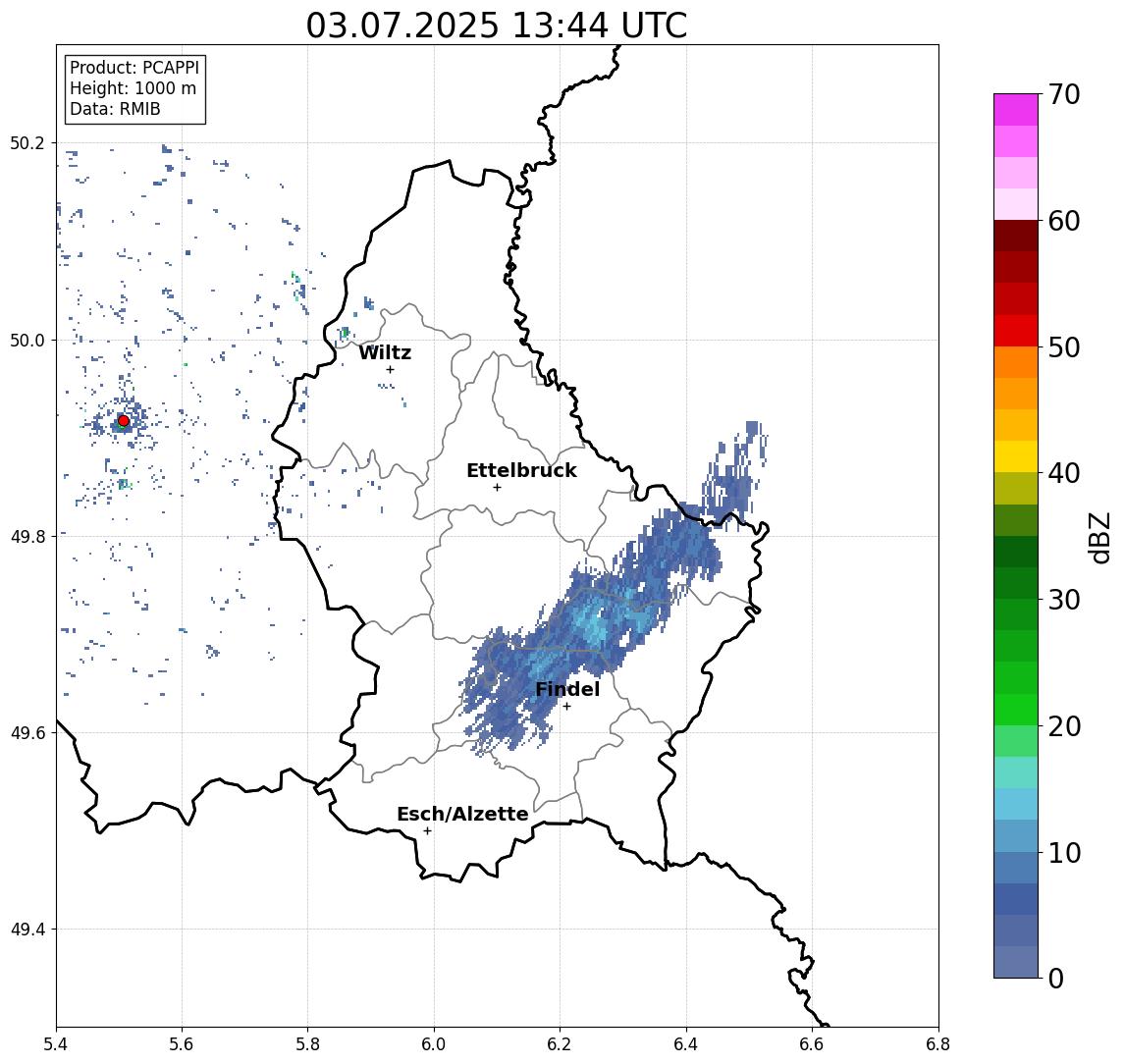Click the colorbar tick label '70'

tap(1064, 94)
